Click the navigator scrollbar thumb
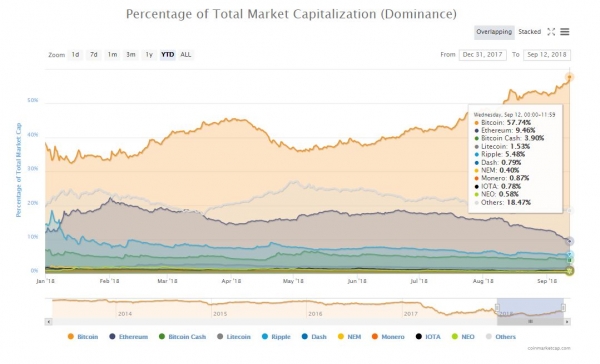Screen dimensions: 600x364 pos(530,322)
